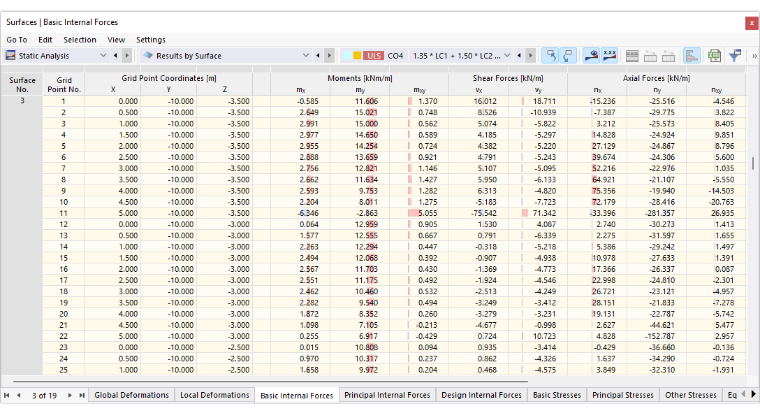Go to next results category arrow
This screenshot has height=414, width=760.
(x=329, y=56)
